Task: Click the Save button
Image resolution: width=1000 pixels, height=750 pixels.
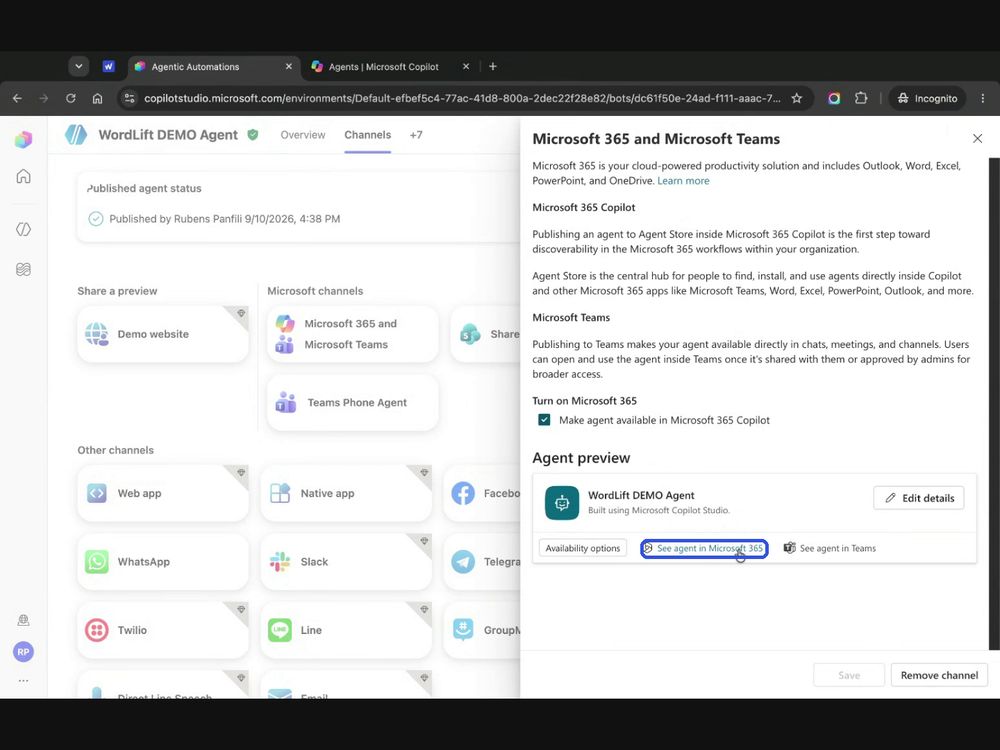Action: point(848,675)
